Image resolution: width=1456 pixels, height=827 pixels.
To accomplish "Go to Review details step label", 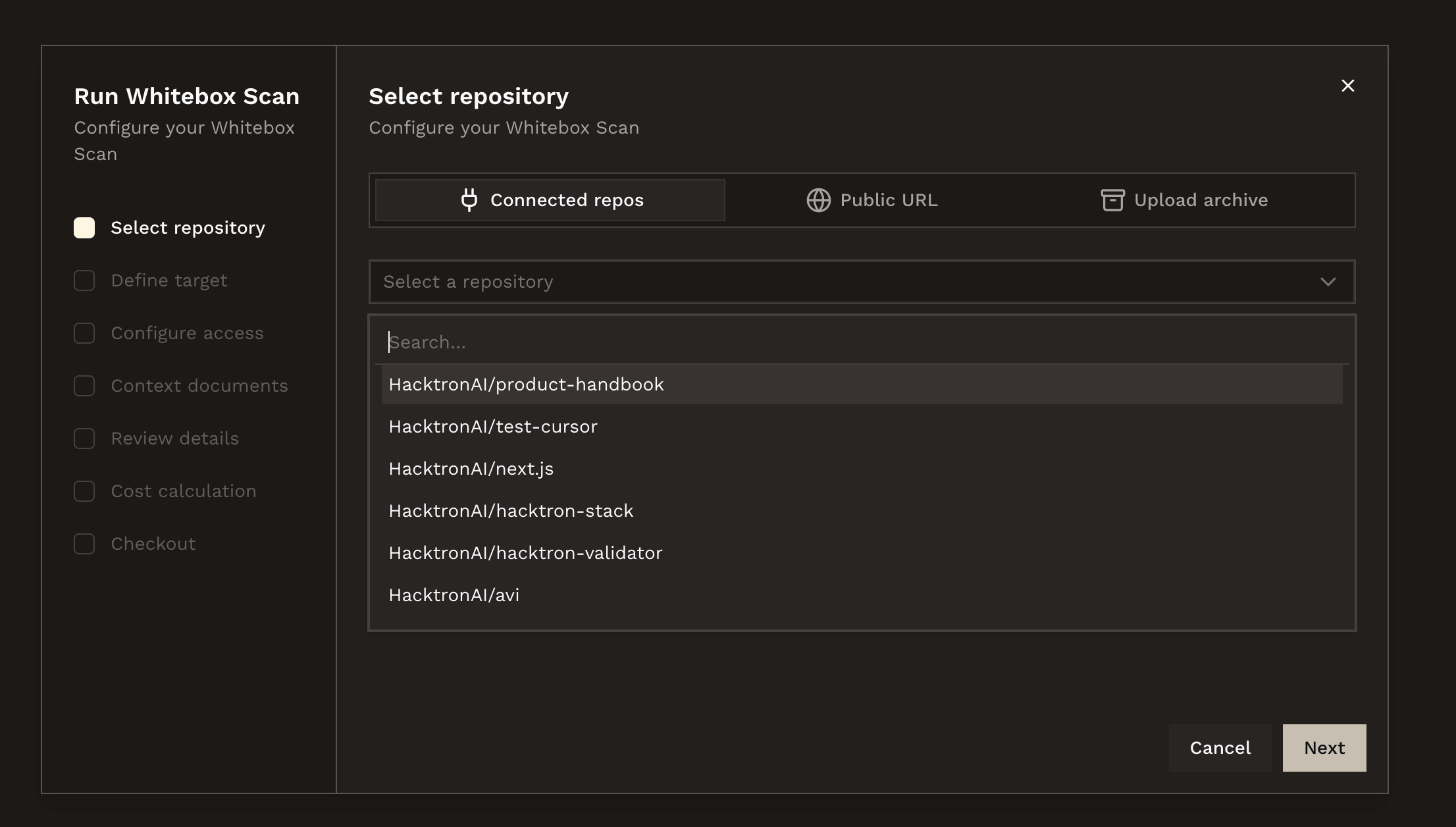I will point(174,439).
